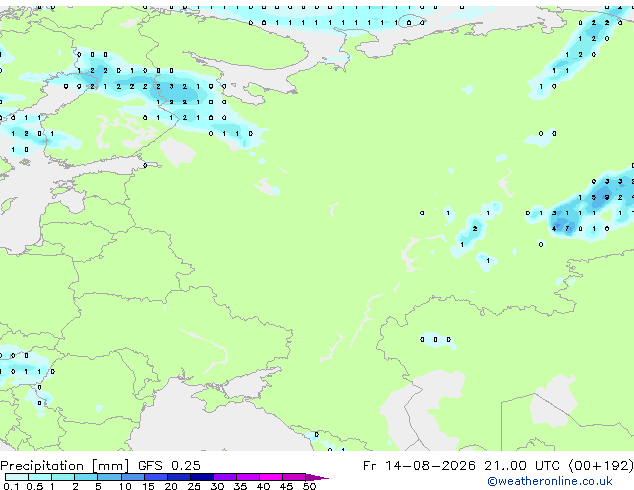Click the "GFS 0.25" model label
The height and width of the screenshot is (490, 634).
click(169, 466)
